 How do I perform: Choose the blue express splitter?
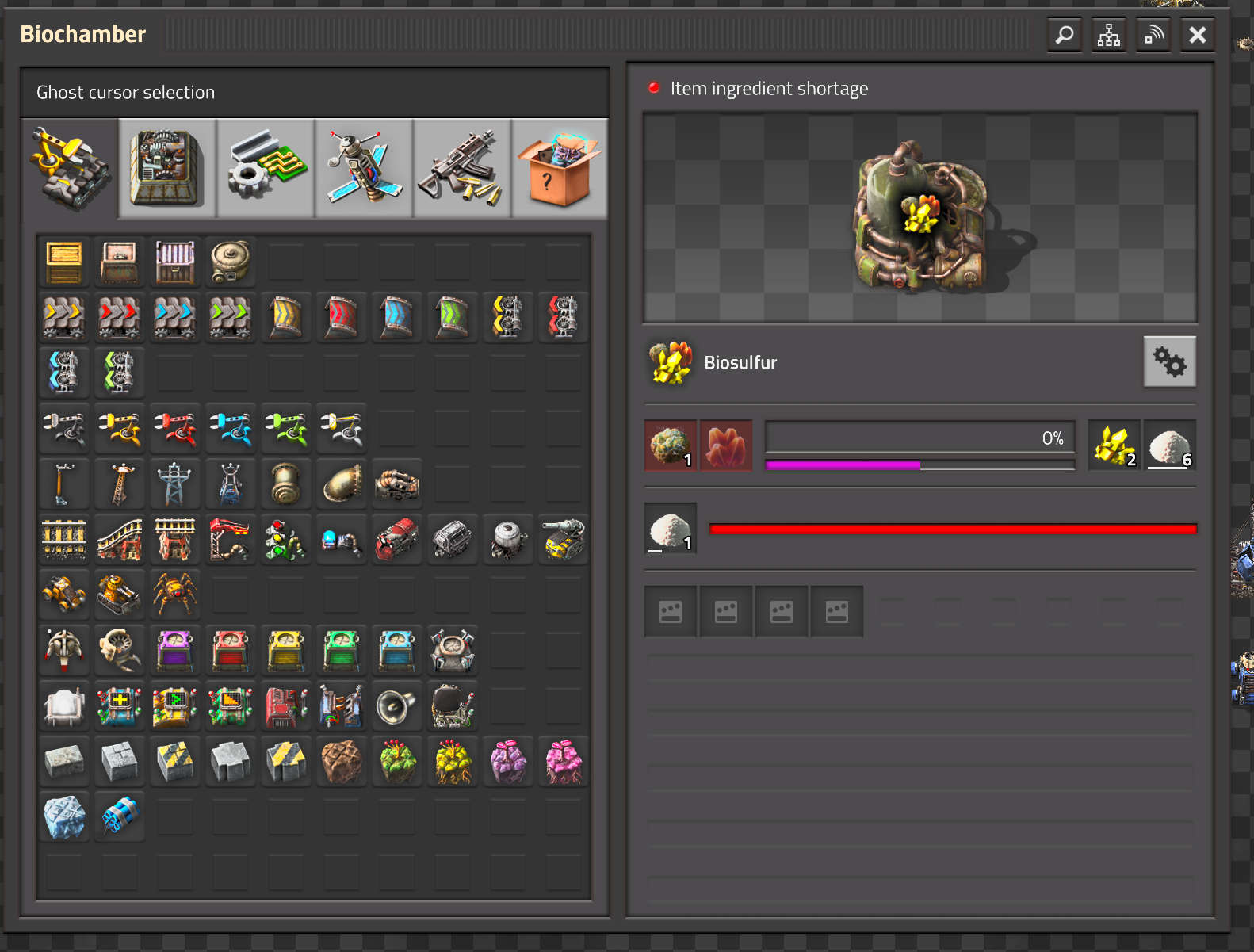coord(64,373)
